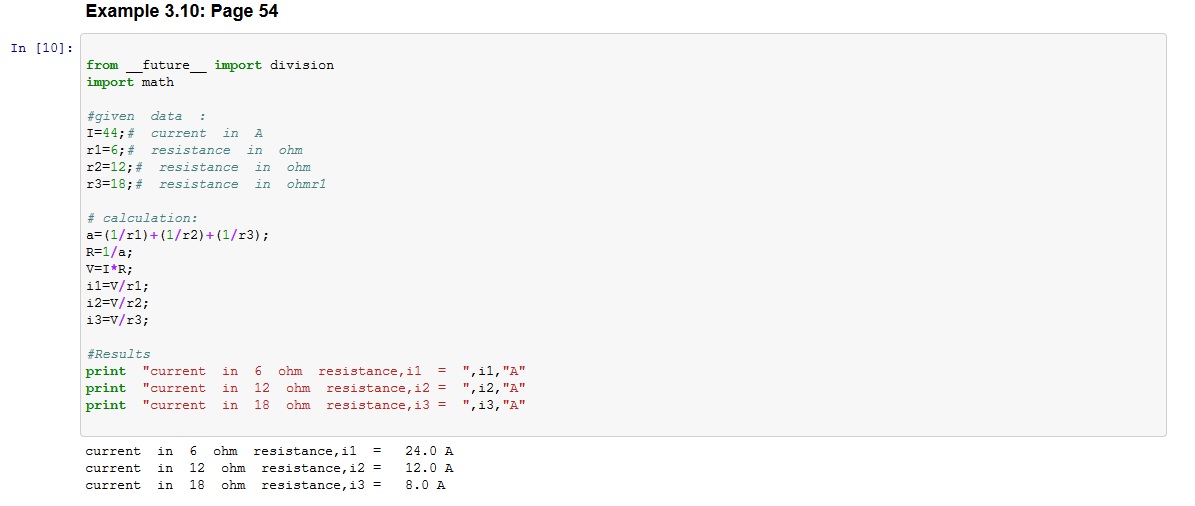Click the r2=12 resistance line
The image size is (1195, 506).
point(198,167)
